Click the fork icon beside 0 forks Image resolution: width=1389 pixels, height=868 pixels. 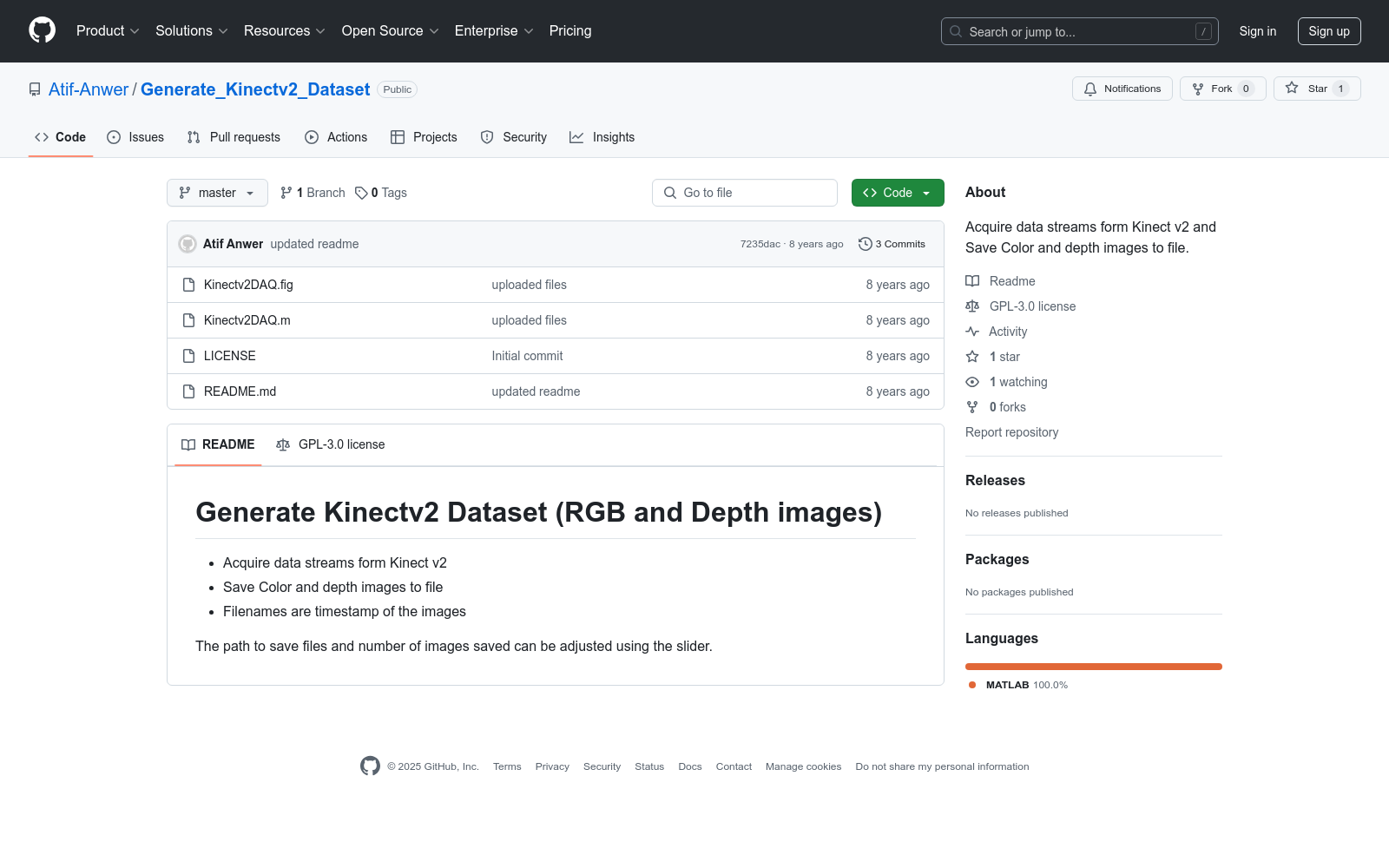pos(972,407)
